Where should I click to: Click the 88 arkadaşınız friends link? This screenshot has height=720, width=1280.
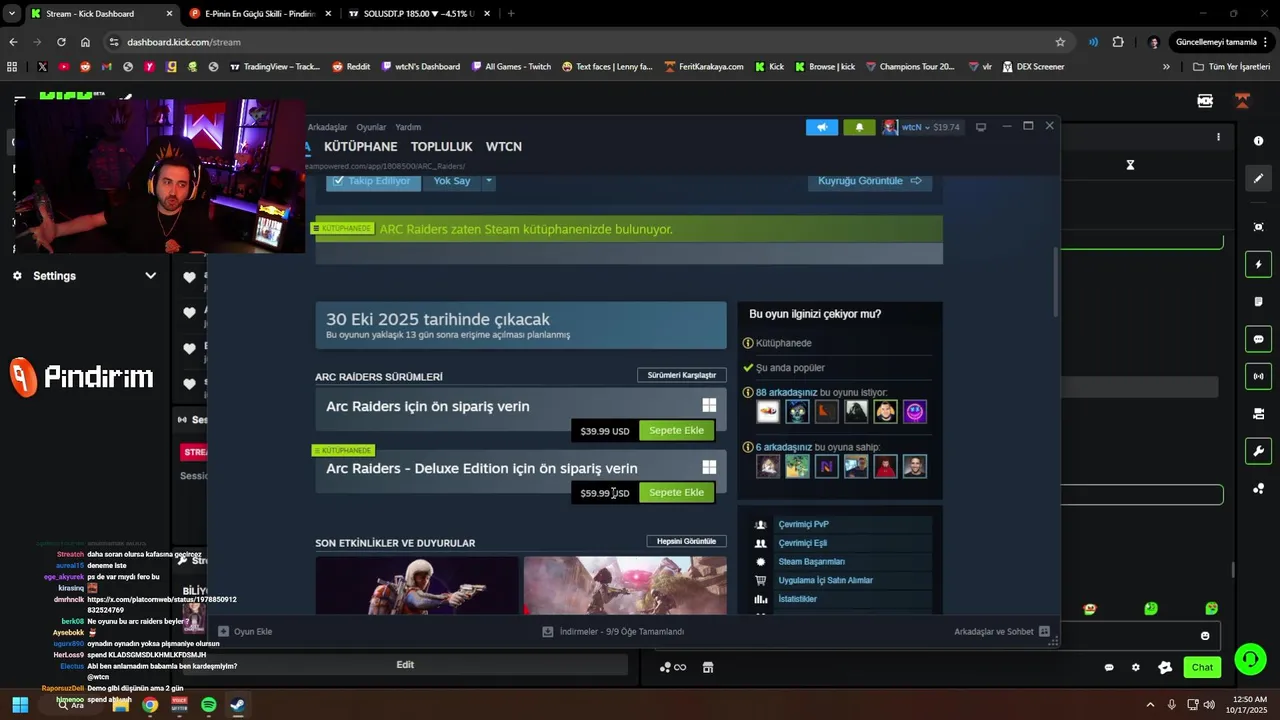pyautogui.click(x=786, y=392)
